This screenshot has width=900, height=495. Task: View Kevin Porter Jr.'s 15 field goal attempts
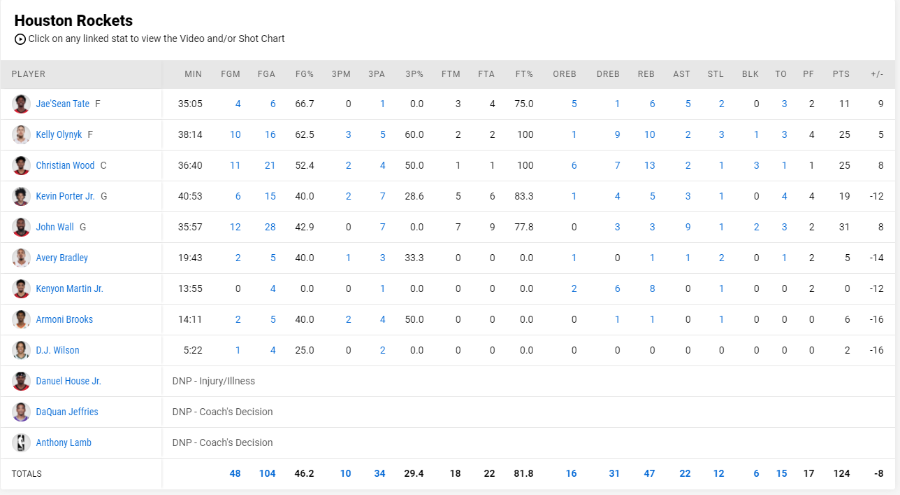(x=270, y=196)
